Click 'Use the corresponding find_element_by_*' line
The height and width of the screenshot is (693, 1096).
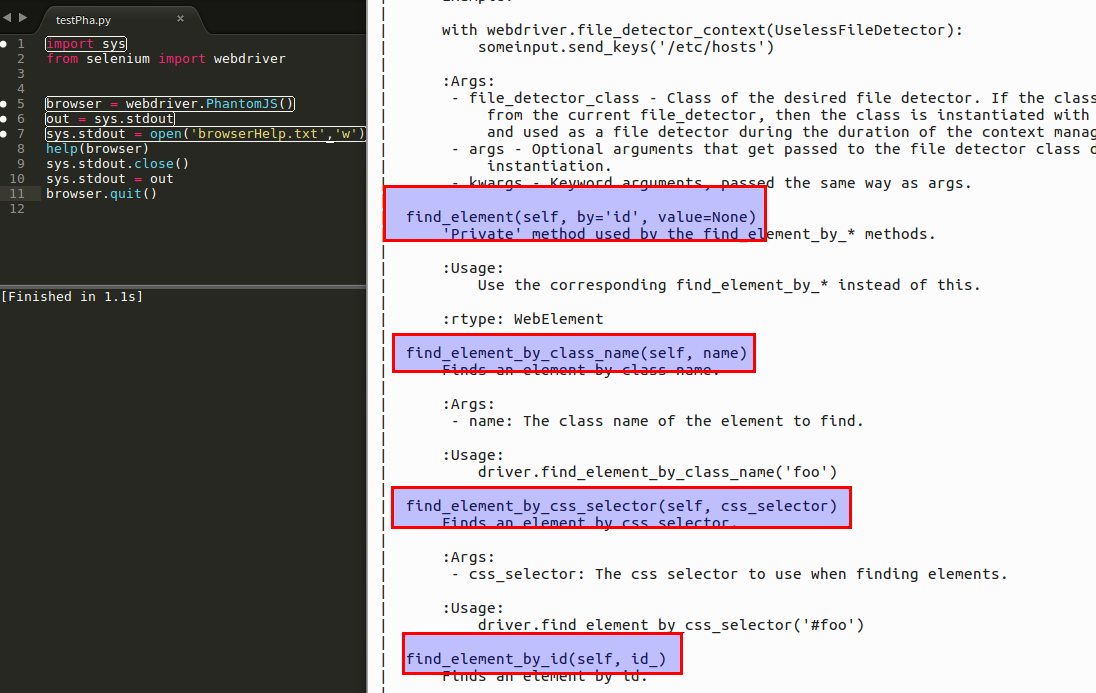(729, 285)
